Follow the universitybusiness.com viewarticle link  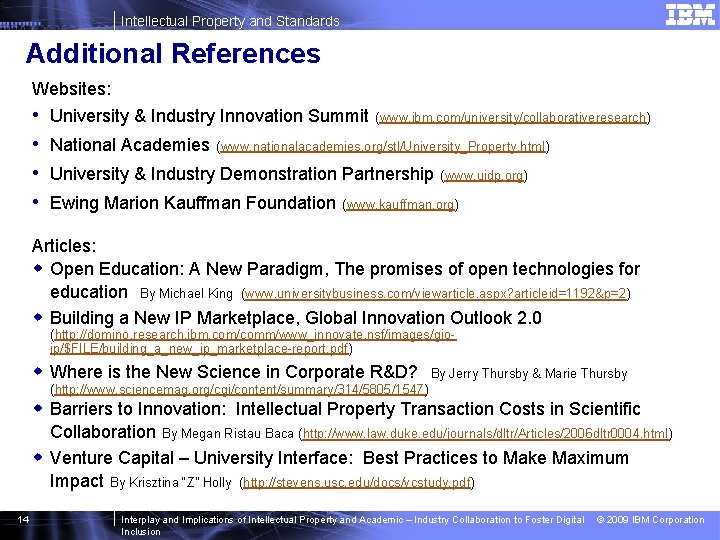coord(436,293)
